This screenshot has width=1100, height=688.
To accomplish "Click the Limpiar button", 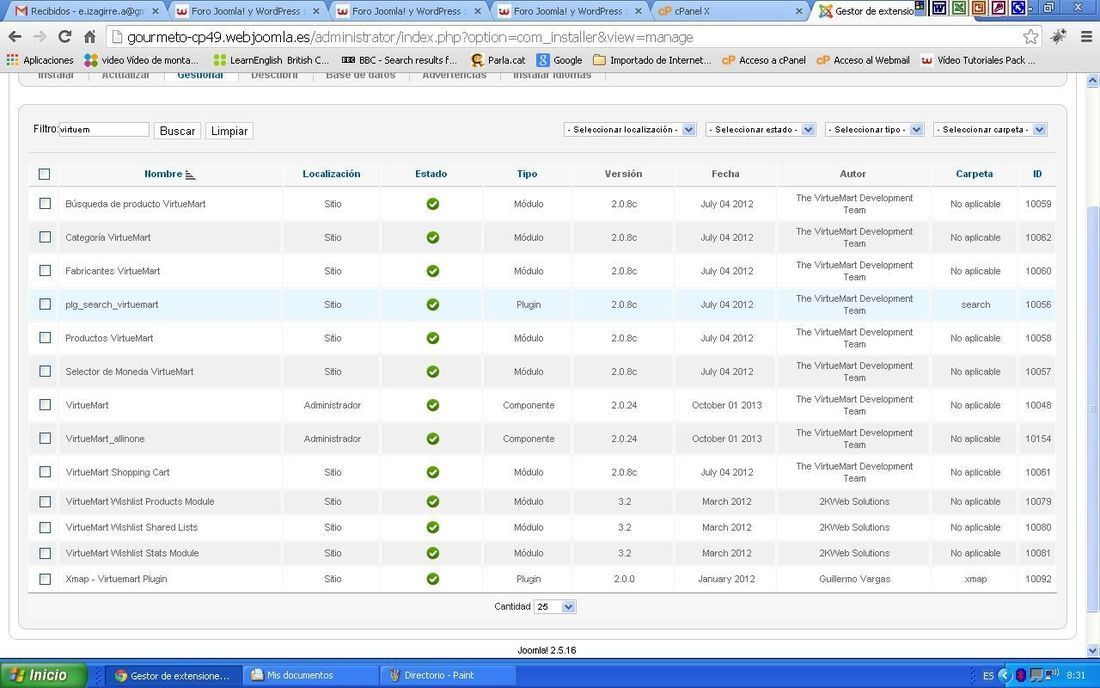I will point(229,131).
